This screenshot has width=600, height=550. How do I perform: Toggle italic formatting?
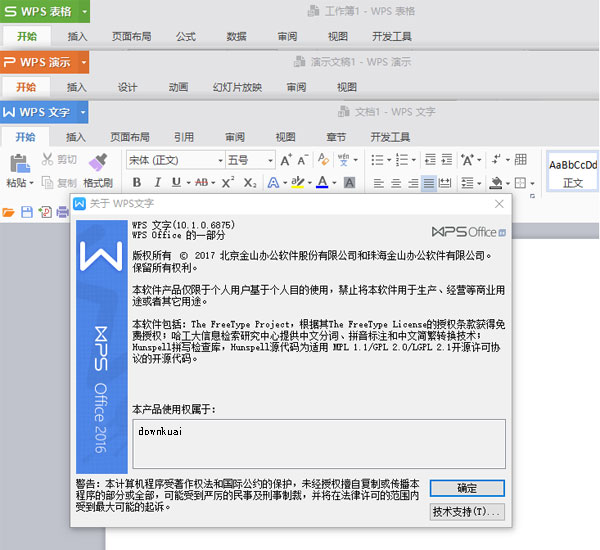[157, 183]
